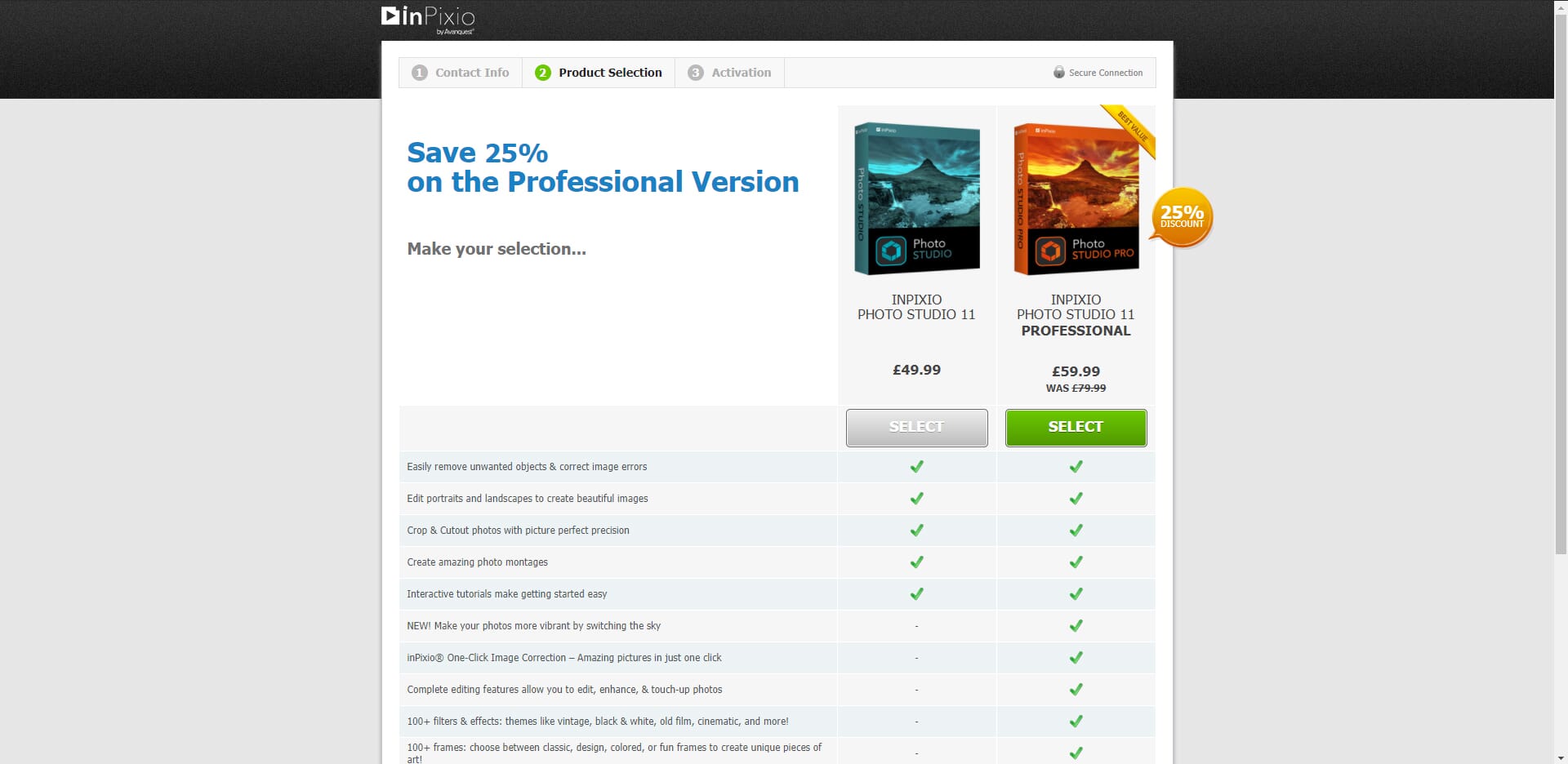
Task: Click Professional checkmark for Complete editing features
Action: click(x=1076, y=690)
